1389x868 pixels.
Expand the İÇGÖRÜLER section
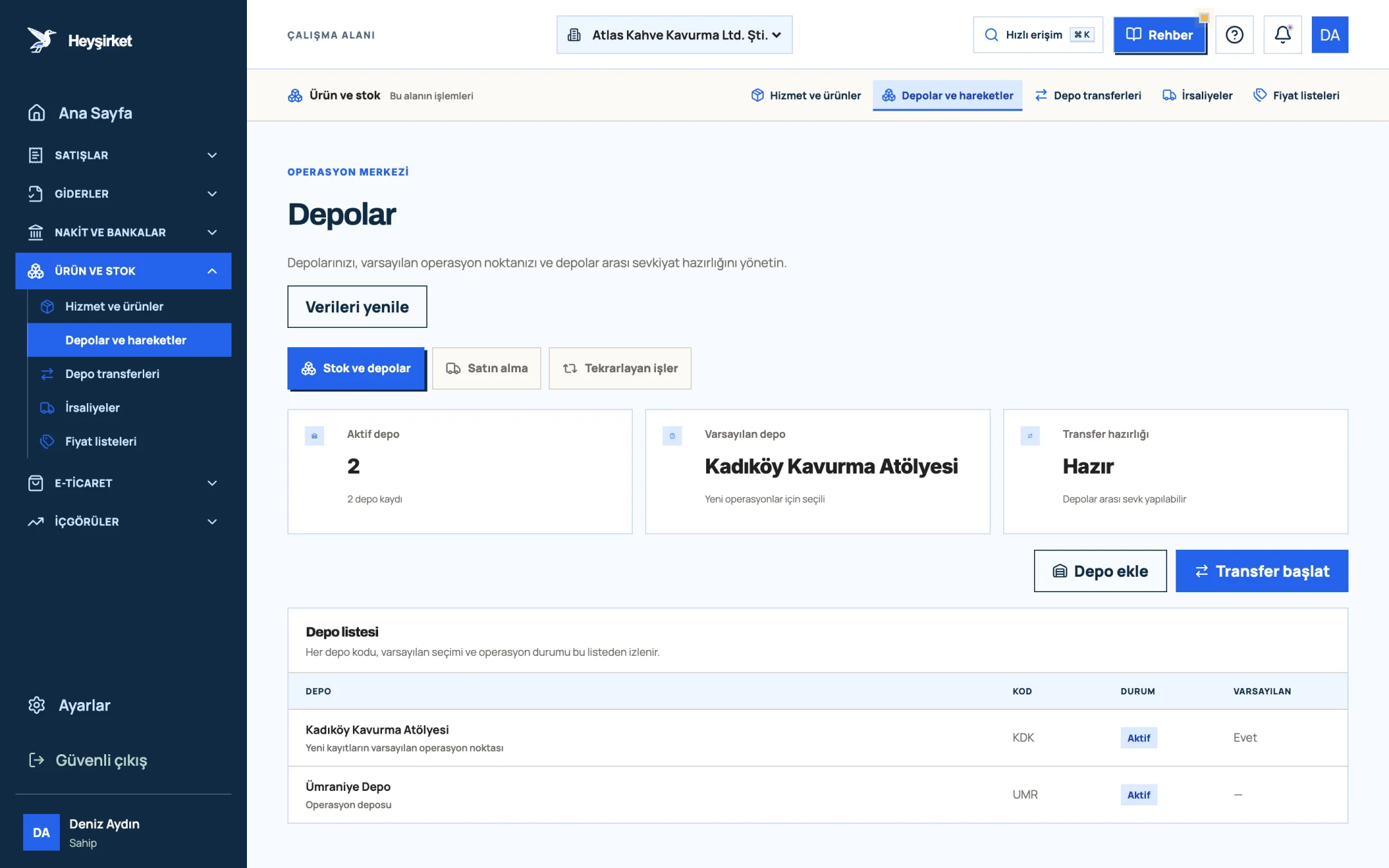tap(123, 521)
